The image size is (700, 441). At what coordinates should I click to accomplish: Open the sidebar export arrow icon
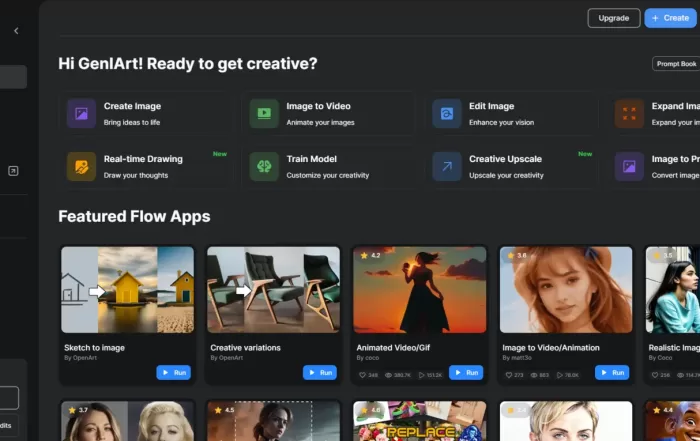click(13, 171)
